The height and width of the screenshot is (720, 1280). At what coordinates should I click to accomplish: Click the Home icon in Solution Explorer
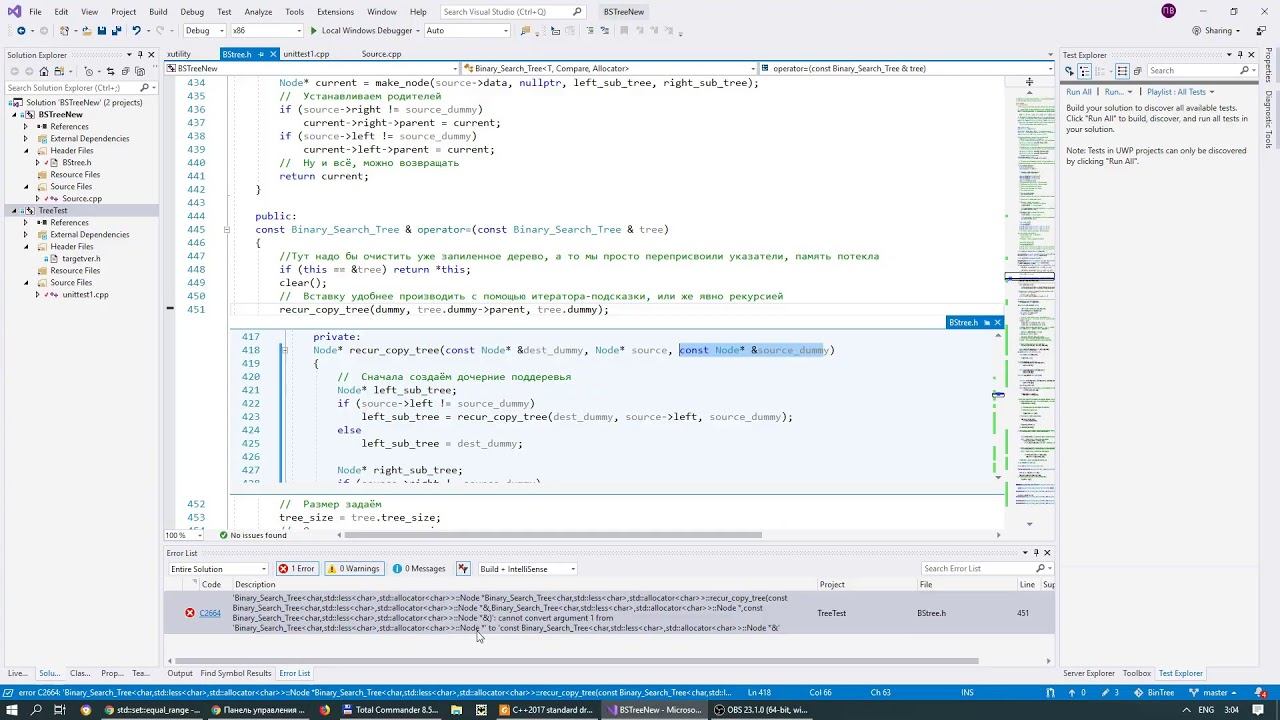[x=43, y=71]
